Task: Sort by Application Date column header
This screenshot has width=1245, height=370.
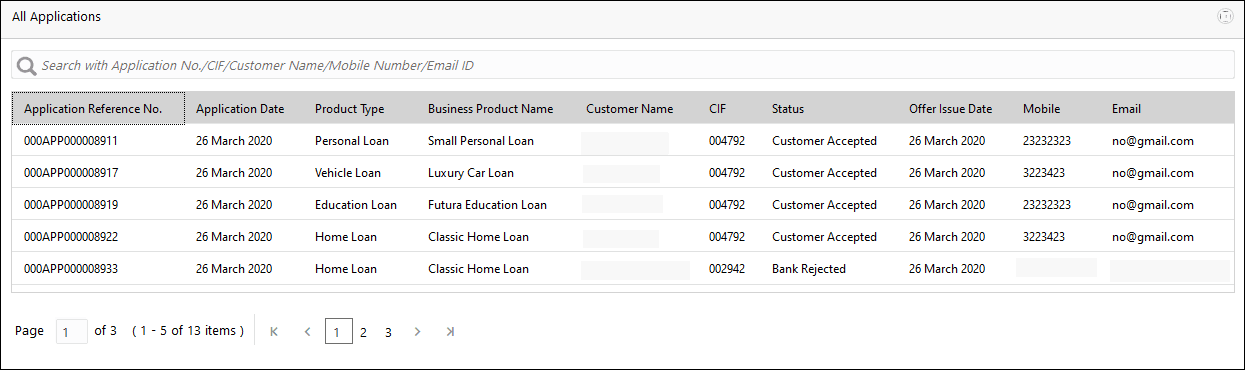Action: coord(240,109)
